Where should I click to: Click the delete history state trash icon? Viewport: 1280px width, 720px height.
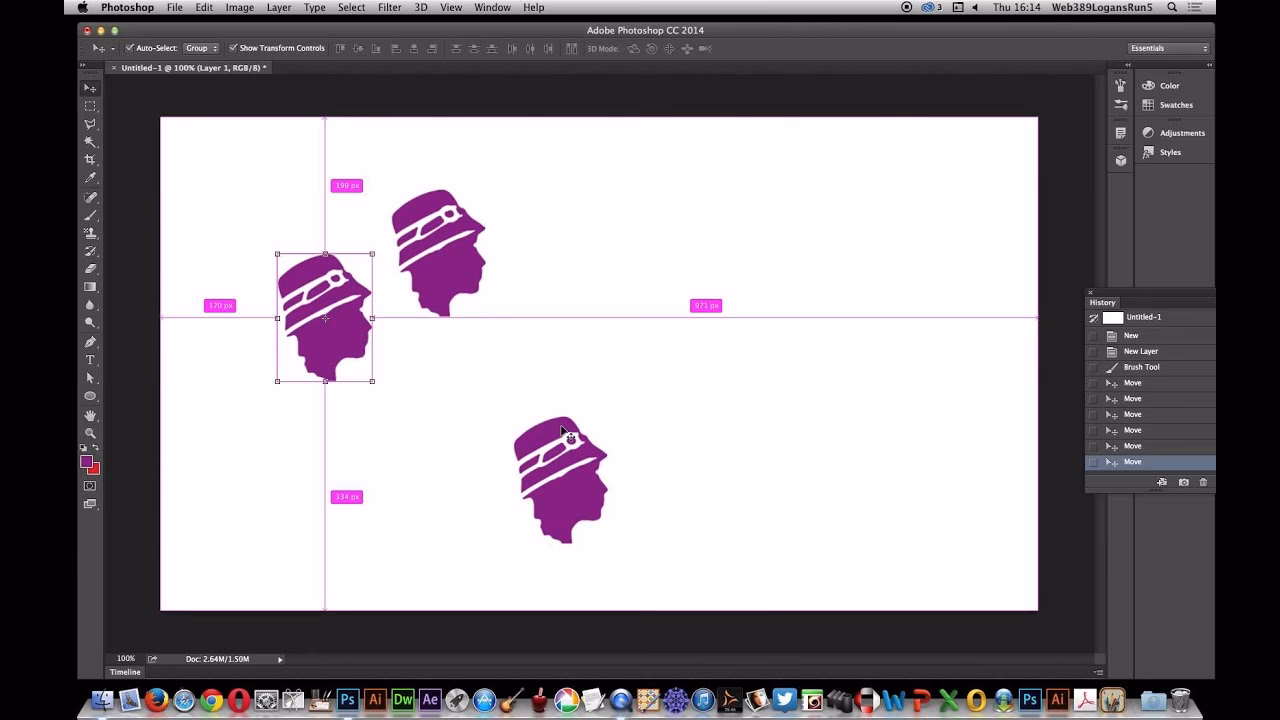pos(1204,482)
